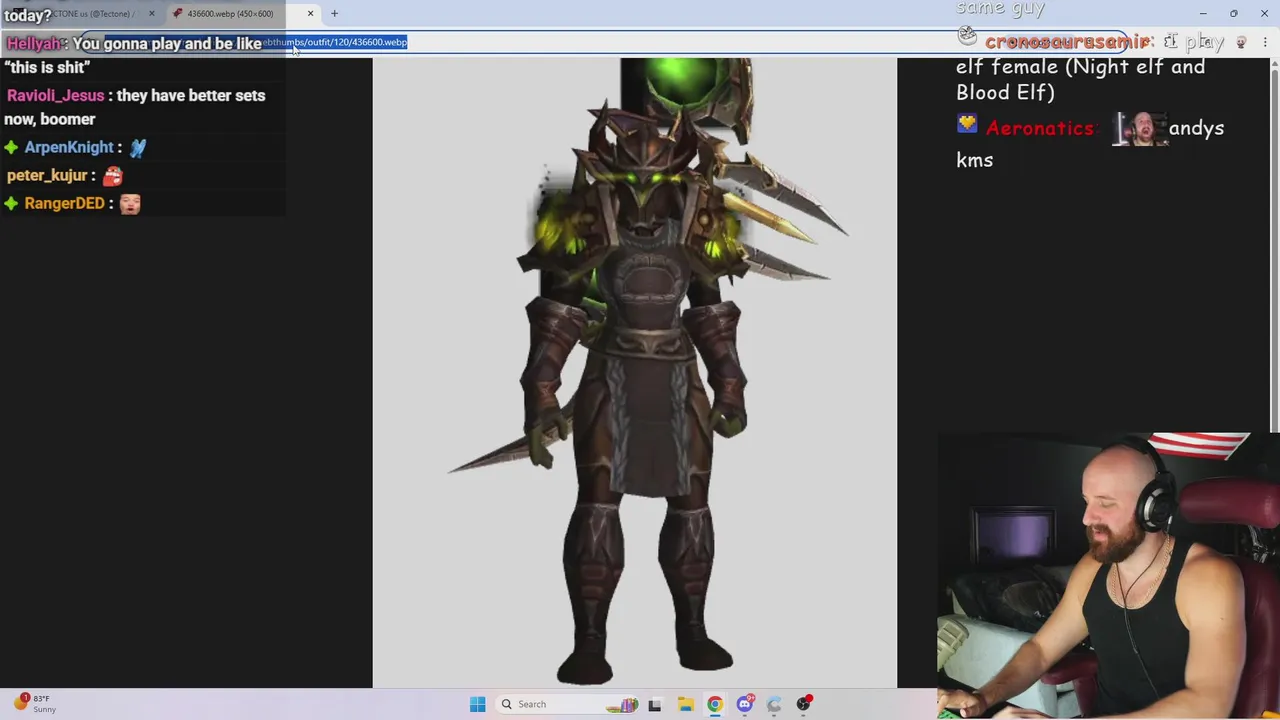Click the username peter_kujur in chat
1280x720 pixels.
(x=47, y=175)
